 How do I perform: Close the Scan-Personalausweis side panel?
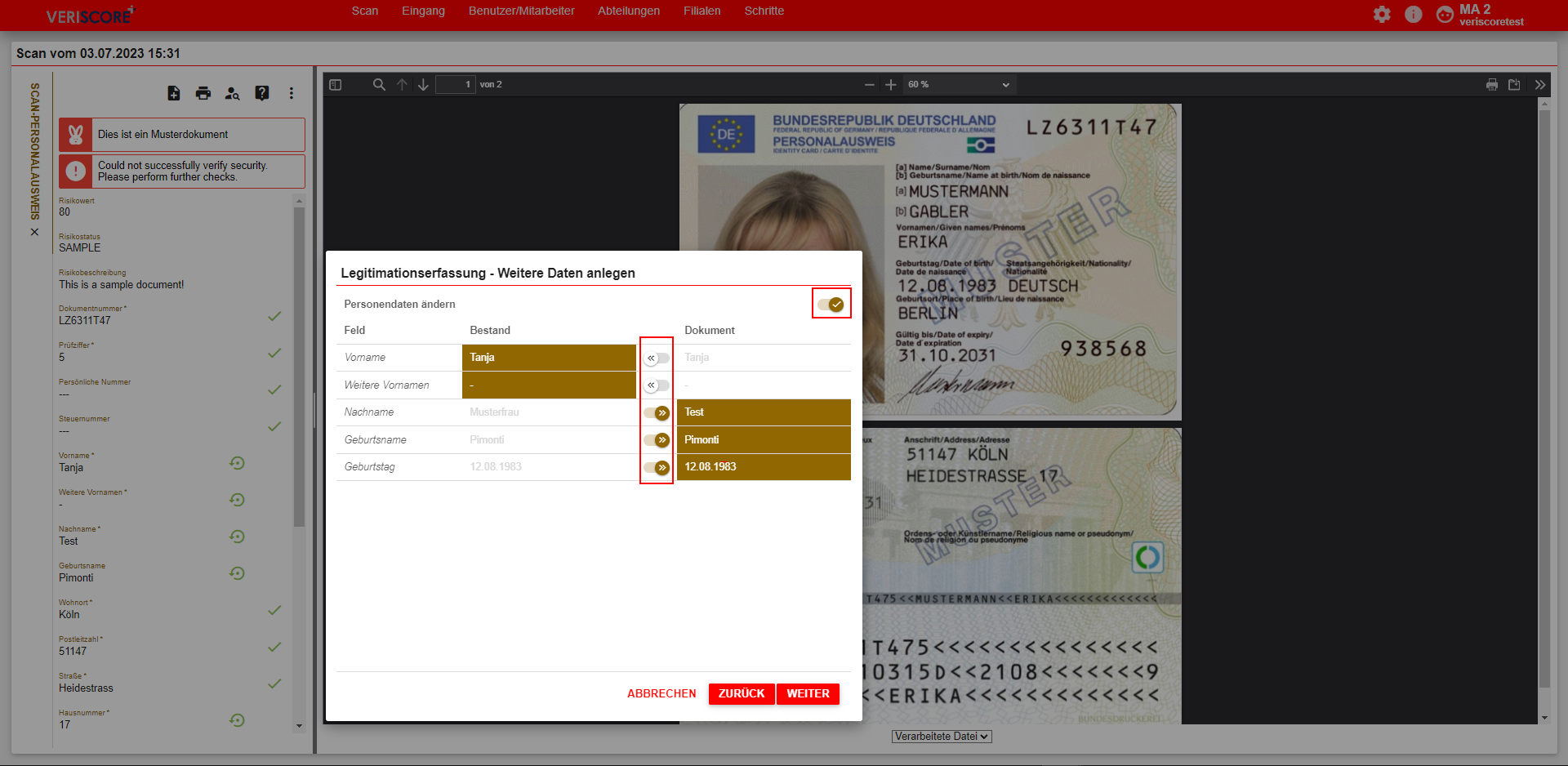(34, 232)
